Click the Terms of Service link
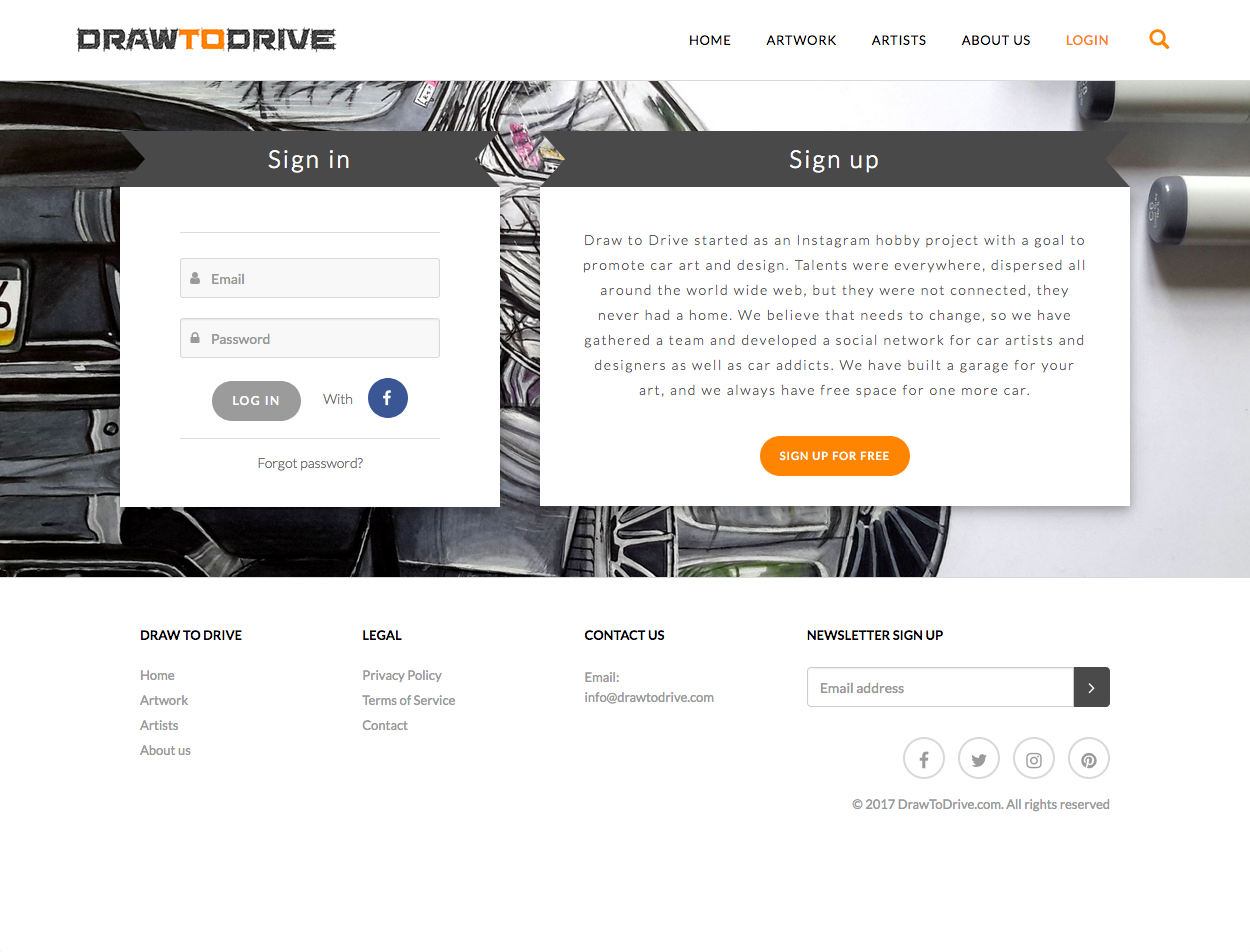 click(408, 700)
